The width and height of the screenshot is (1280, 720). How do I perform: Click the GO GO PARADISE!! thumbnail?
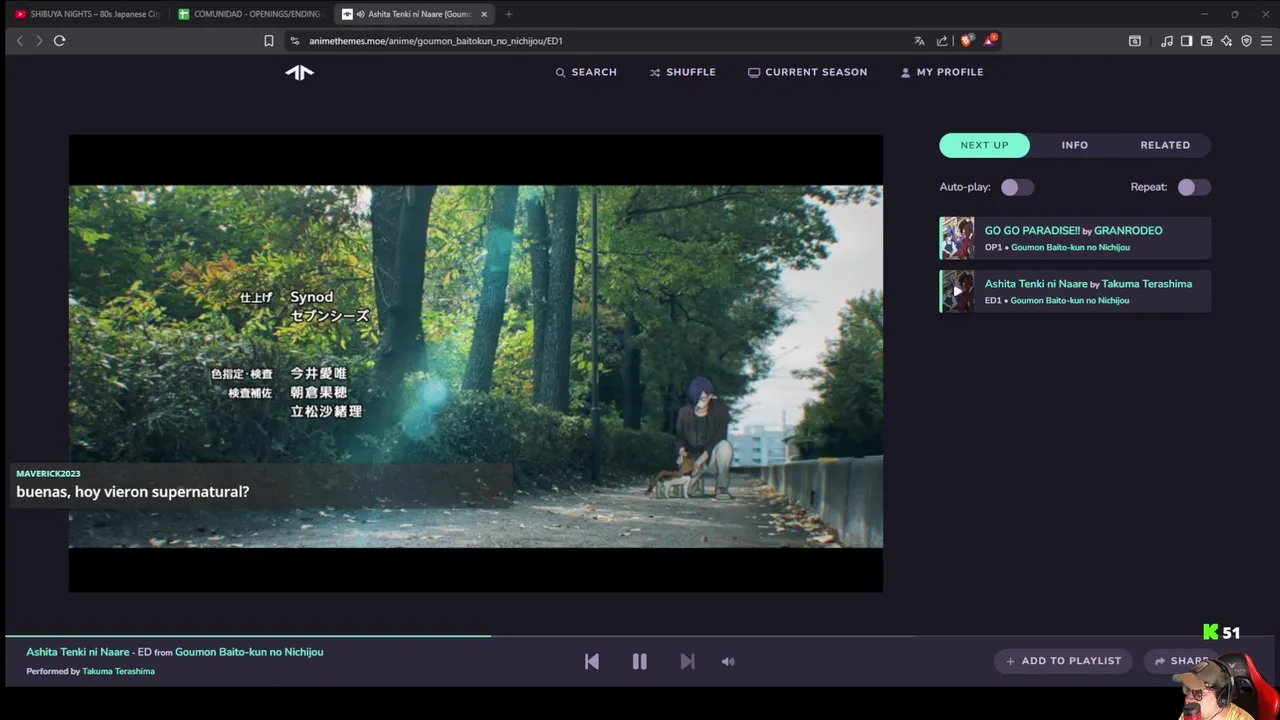click(957, 238)
